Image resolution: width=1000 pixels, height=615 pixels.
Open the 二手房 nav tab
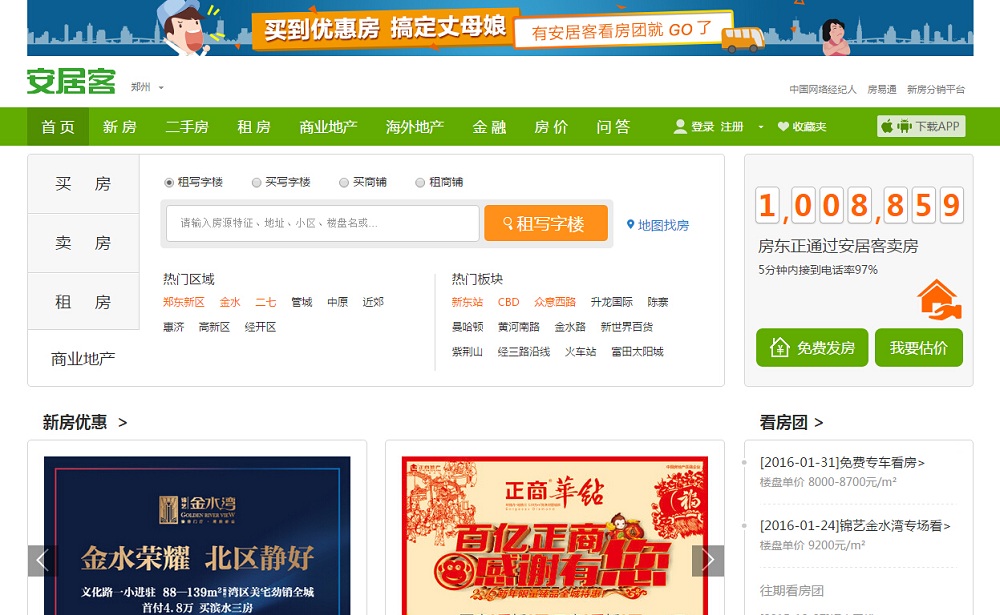pyautogui.click(x=187, y=127)
